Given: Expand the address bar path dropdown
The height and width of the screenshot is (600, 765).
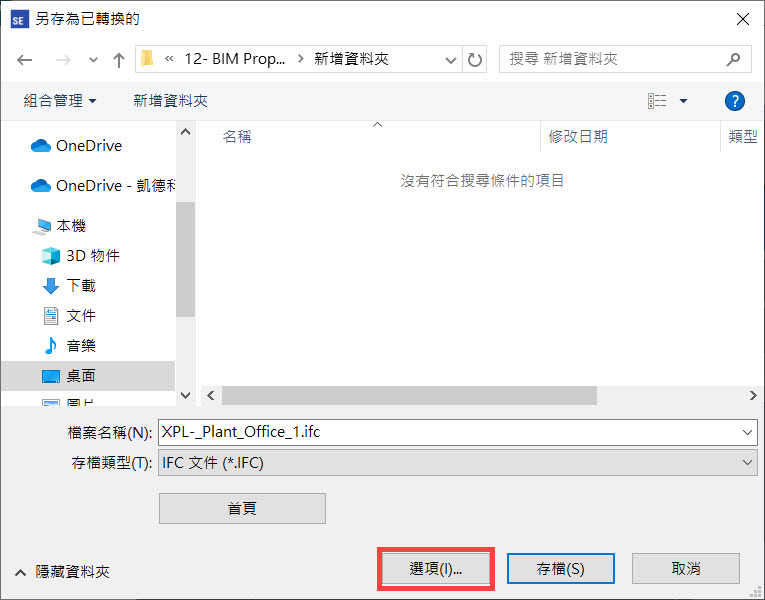Looking at the screenshot, I should pos(450,60).
